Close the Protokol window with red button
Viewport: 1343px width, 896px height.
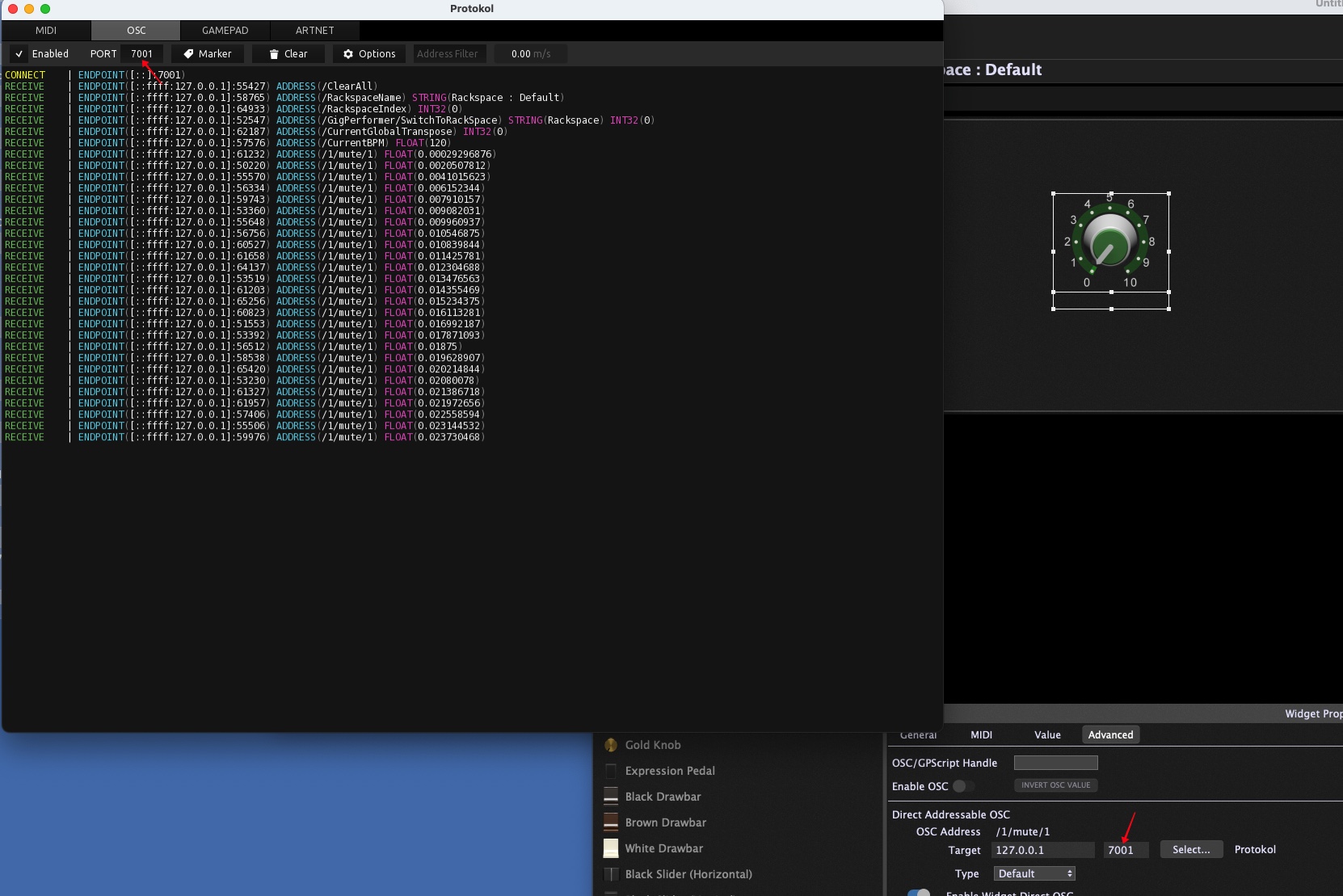click(12, 9)
